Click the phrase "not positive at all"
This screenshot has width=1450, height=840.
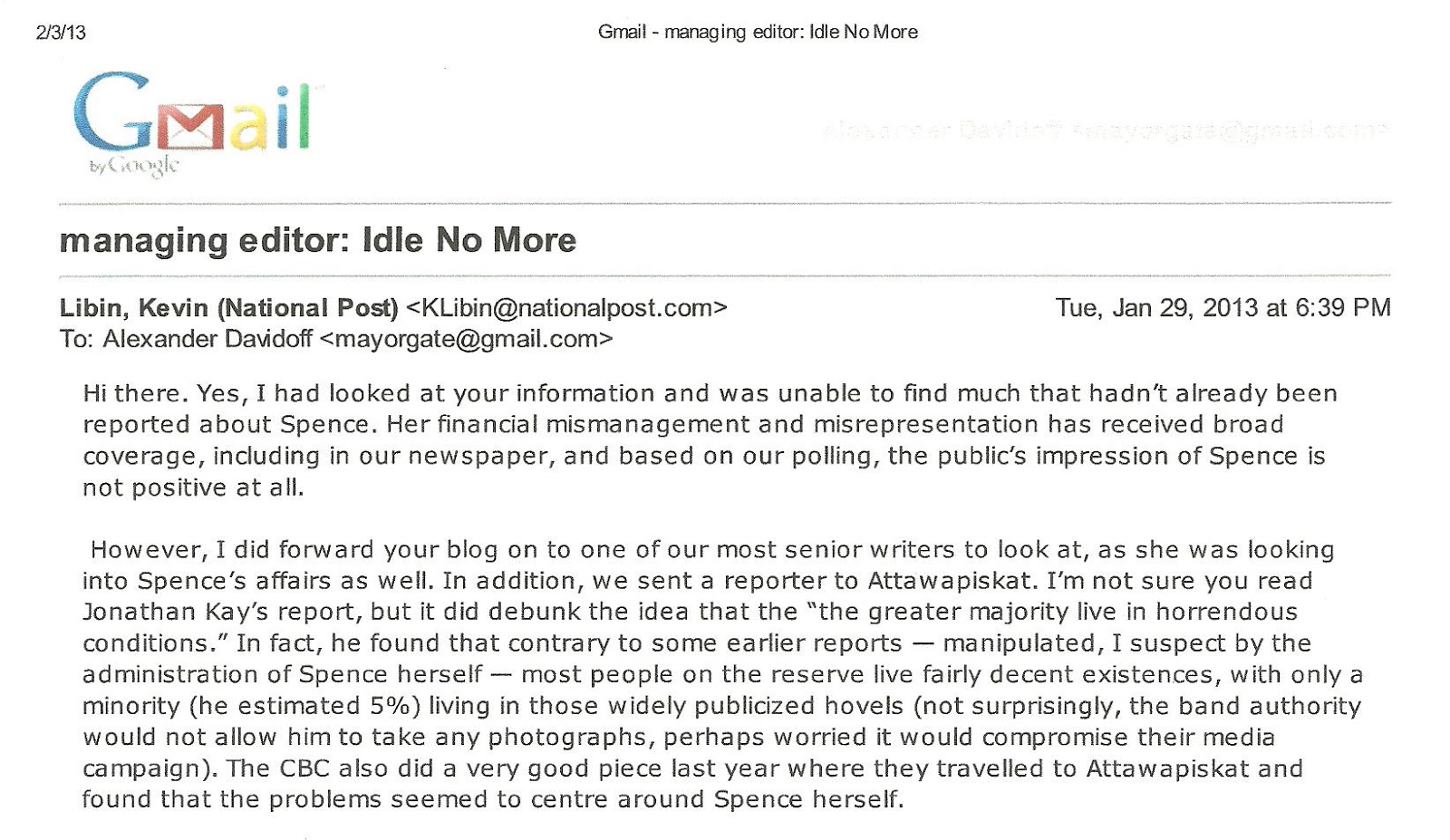pos(192,488)
